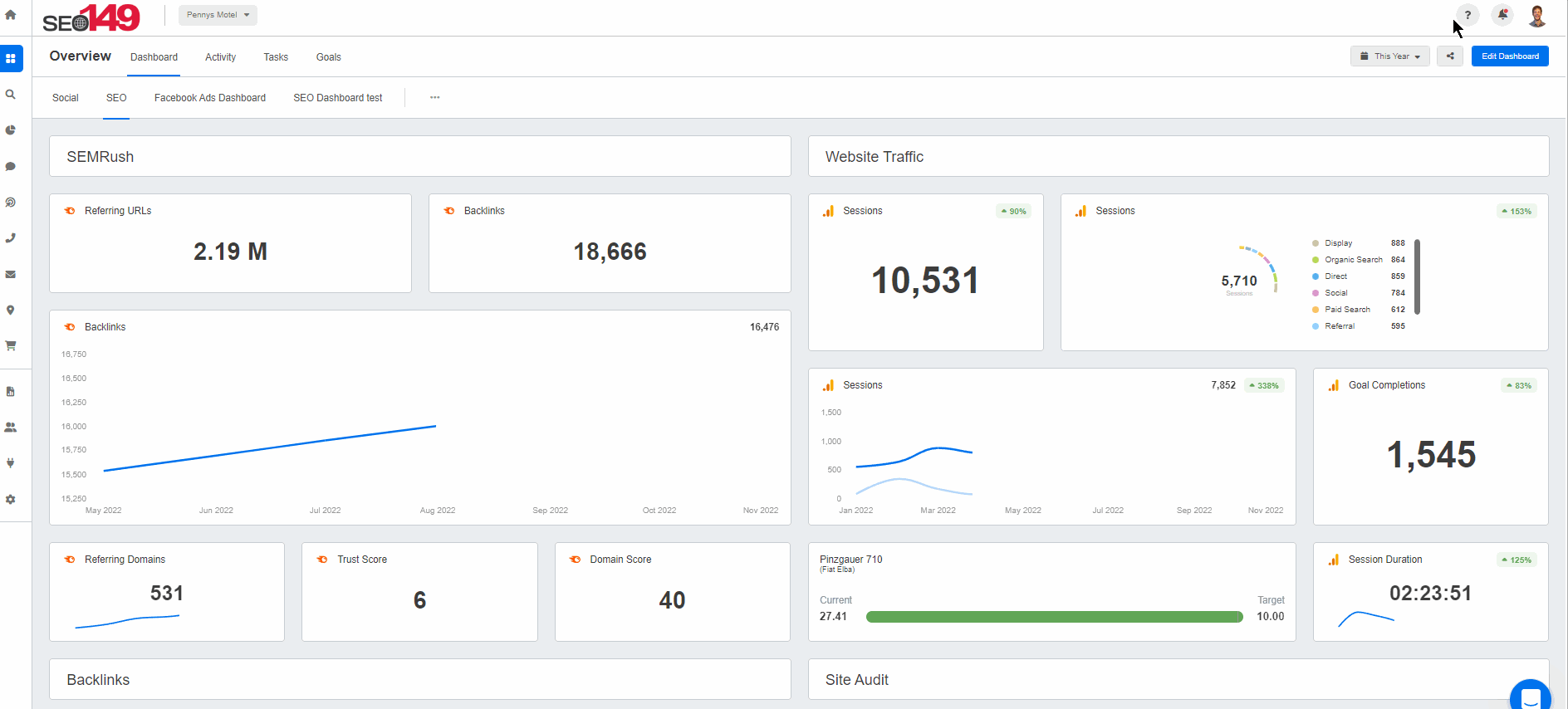Open the Facebook Ads Dashboard tab

[210, 98]
